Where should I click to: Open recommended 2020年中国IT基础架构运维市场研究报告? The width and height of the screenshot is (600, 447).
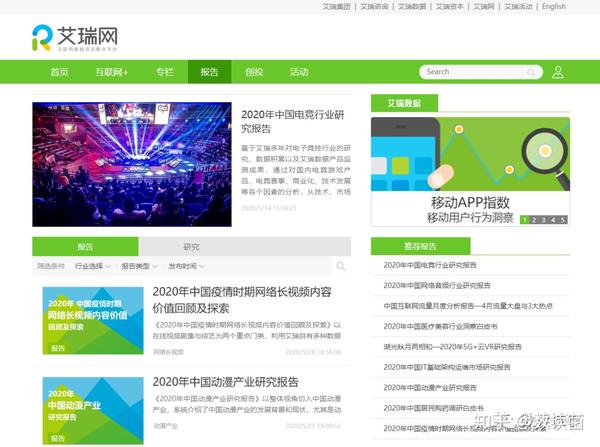click(x=447, y=367)
